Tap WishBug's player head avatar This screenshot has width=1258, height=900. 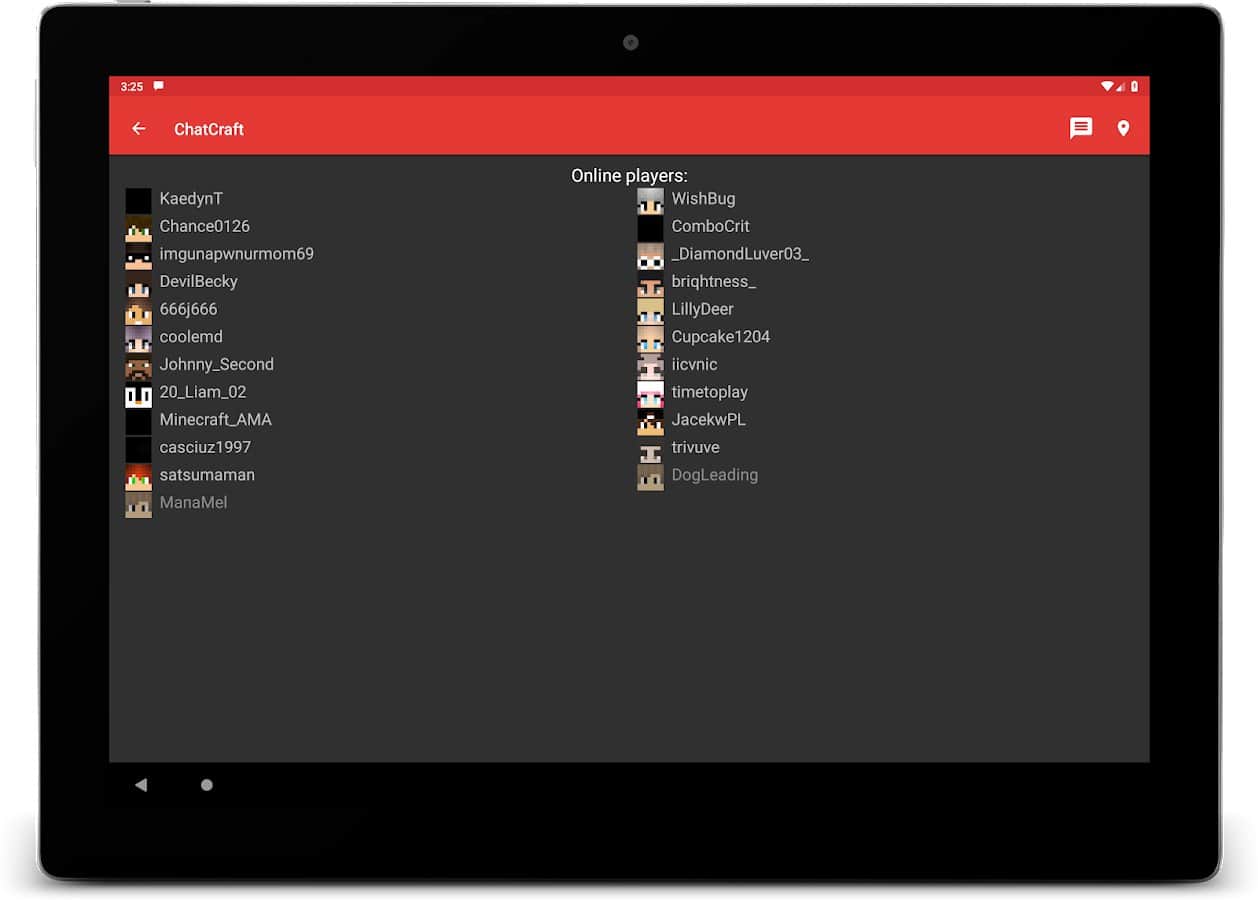pyautogui.click(x=650, y=200)
